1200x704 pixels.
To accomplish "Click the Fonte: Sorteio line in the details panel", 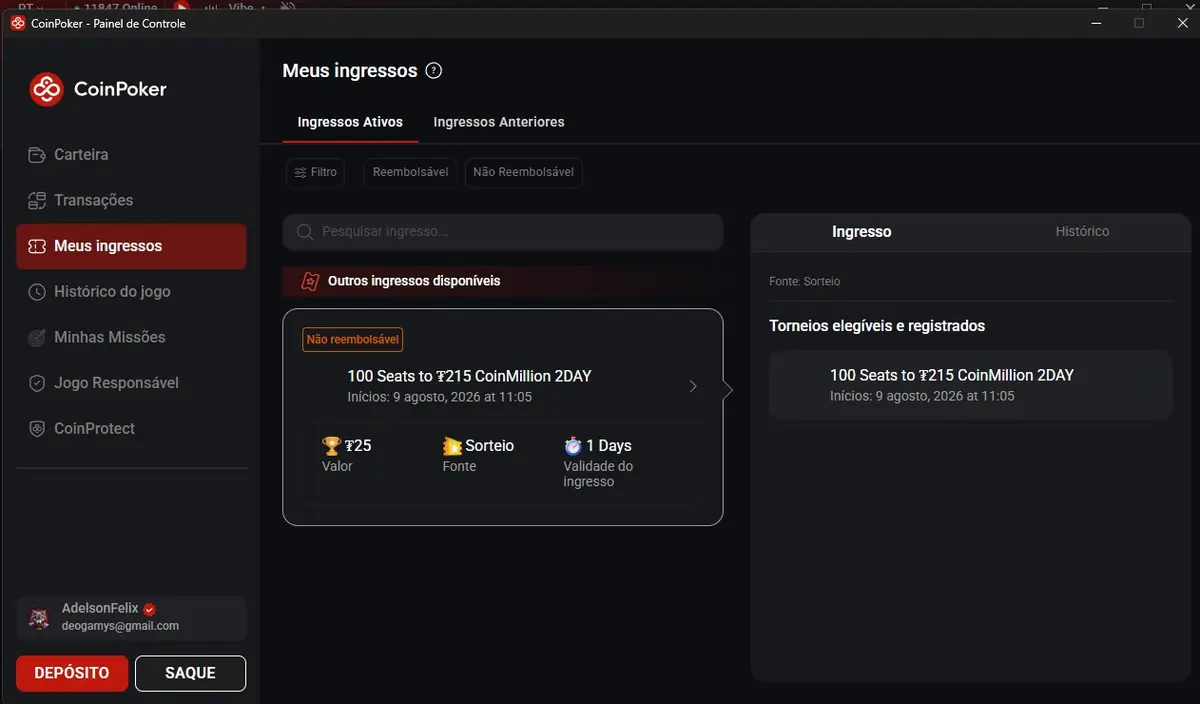I will click(x=804, y=282).
